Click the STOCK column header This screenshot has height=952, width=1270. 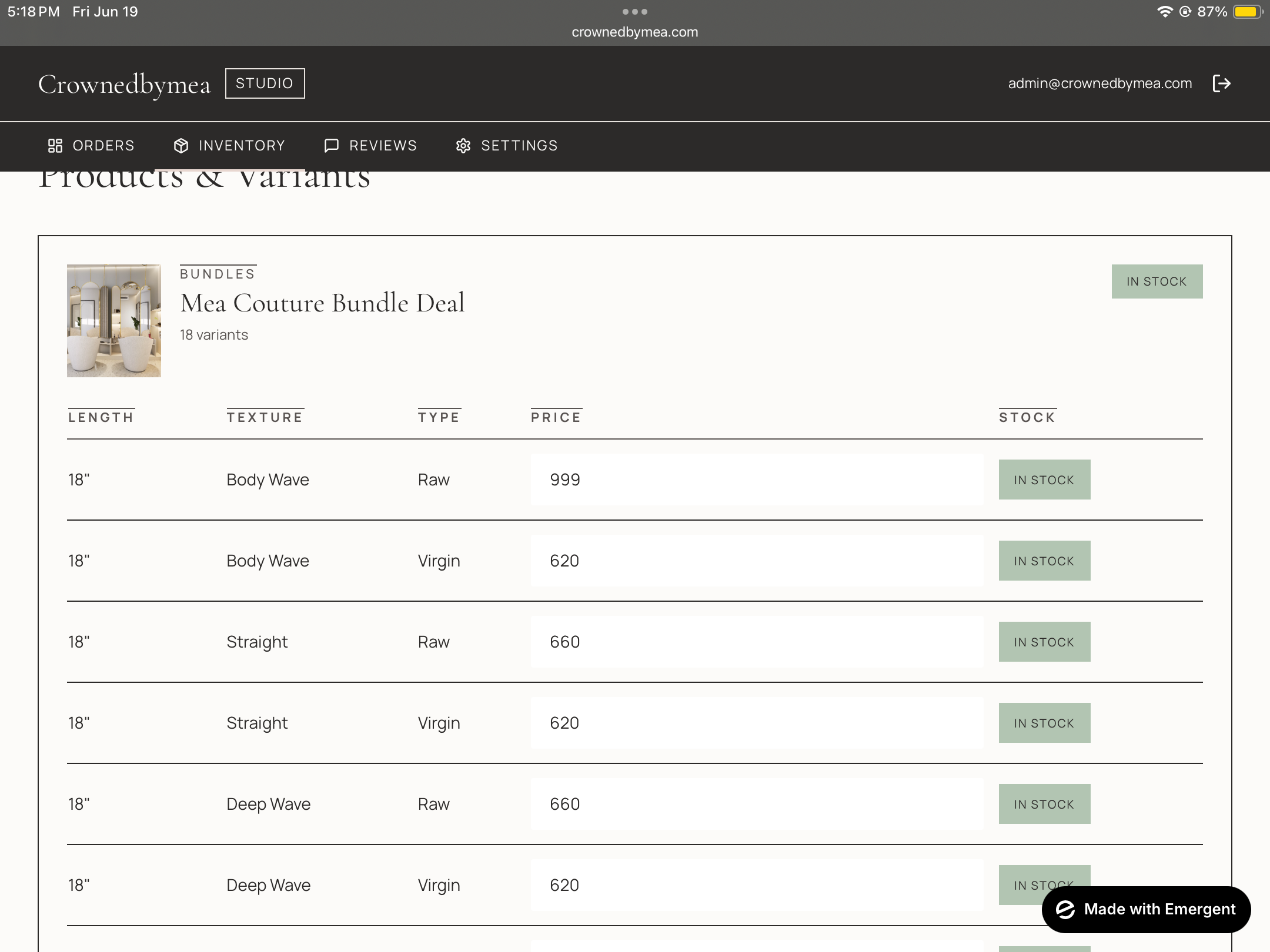[x=1028, y=417]
